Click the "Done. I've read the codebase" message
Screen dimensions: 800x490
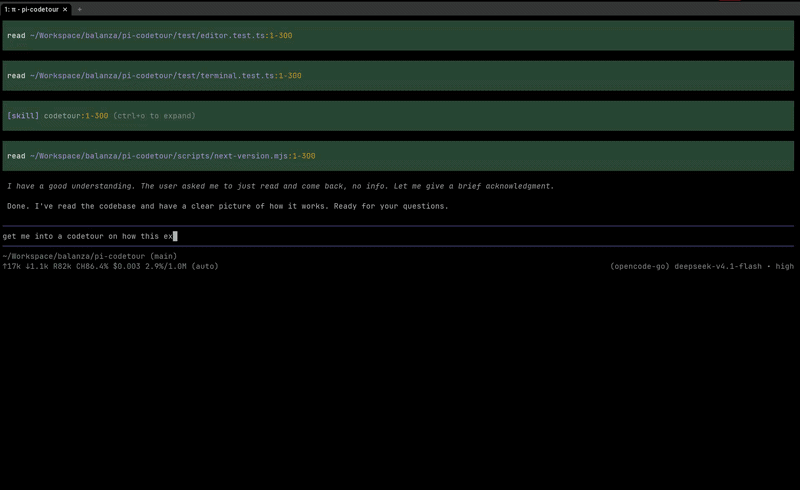pyautogui.click(x=228, y=206)
